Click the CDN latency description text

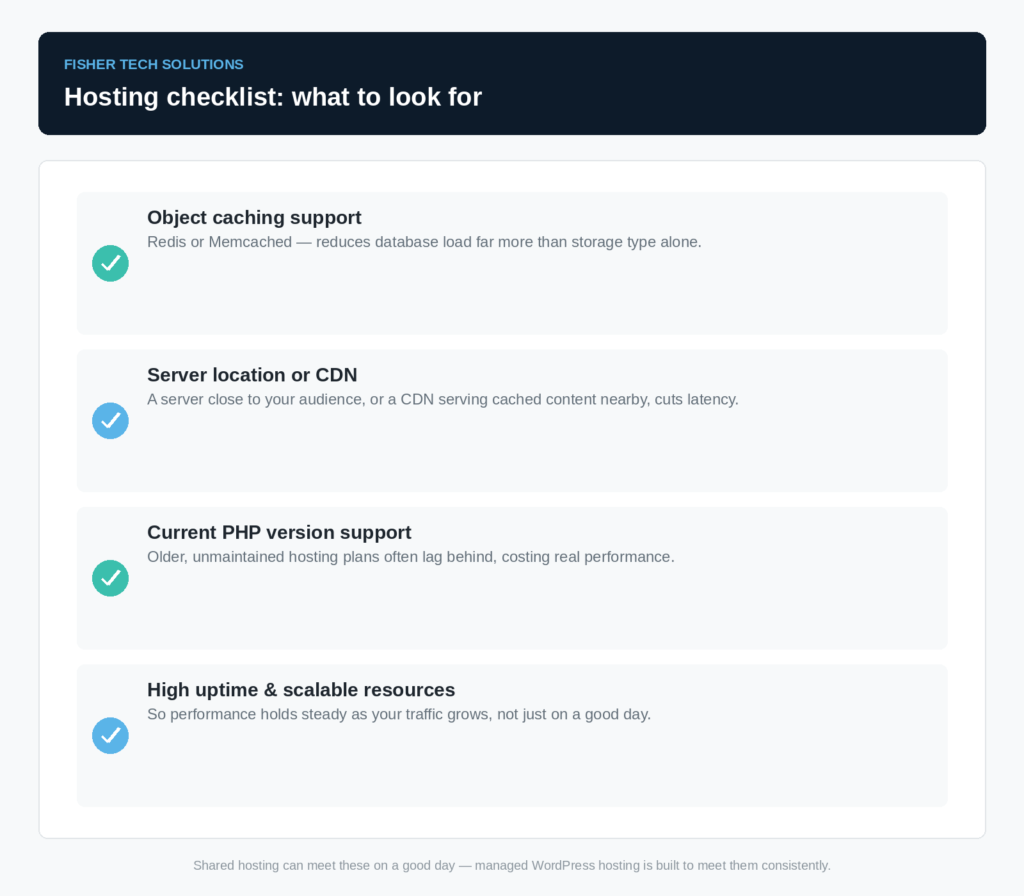click(443, 399)
